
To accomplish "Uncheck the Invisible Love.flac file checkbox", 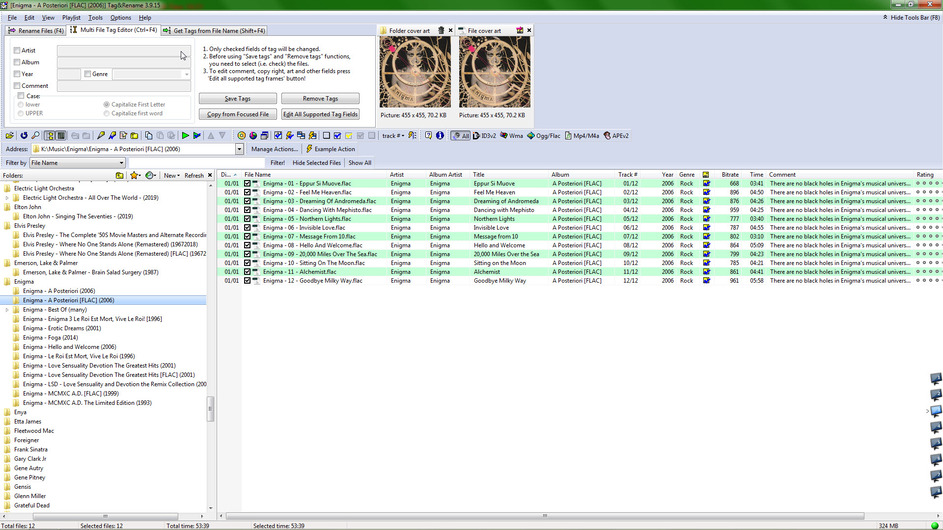I will 247,227.
